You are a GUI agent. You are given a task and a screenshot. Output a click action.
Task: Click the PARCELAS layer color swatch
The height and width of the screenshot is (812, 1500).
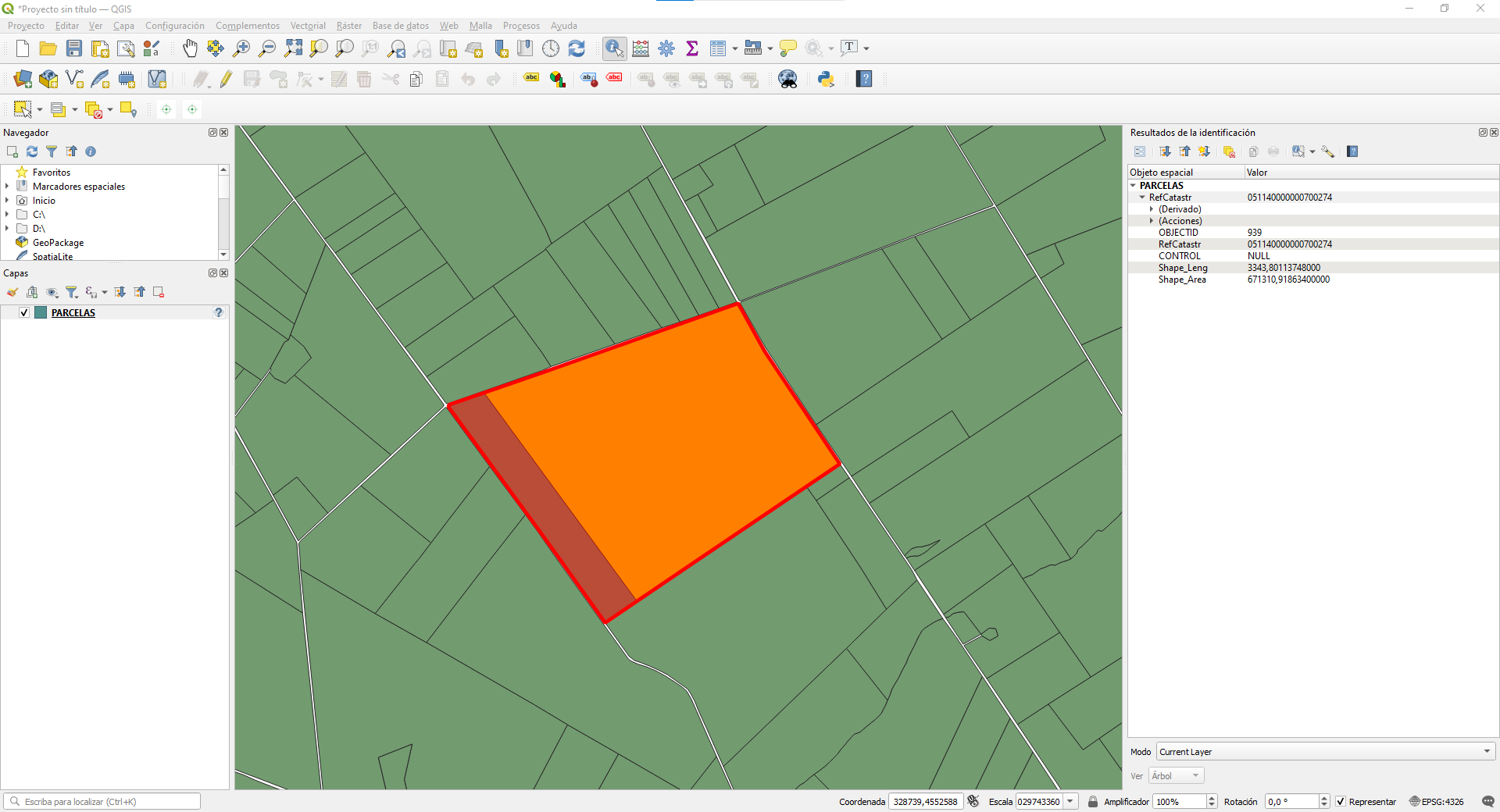41,312
